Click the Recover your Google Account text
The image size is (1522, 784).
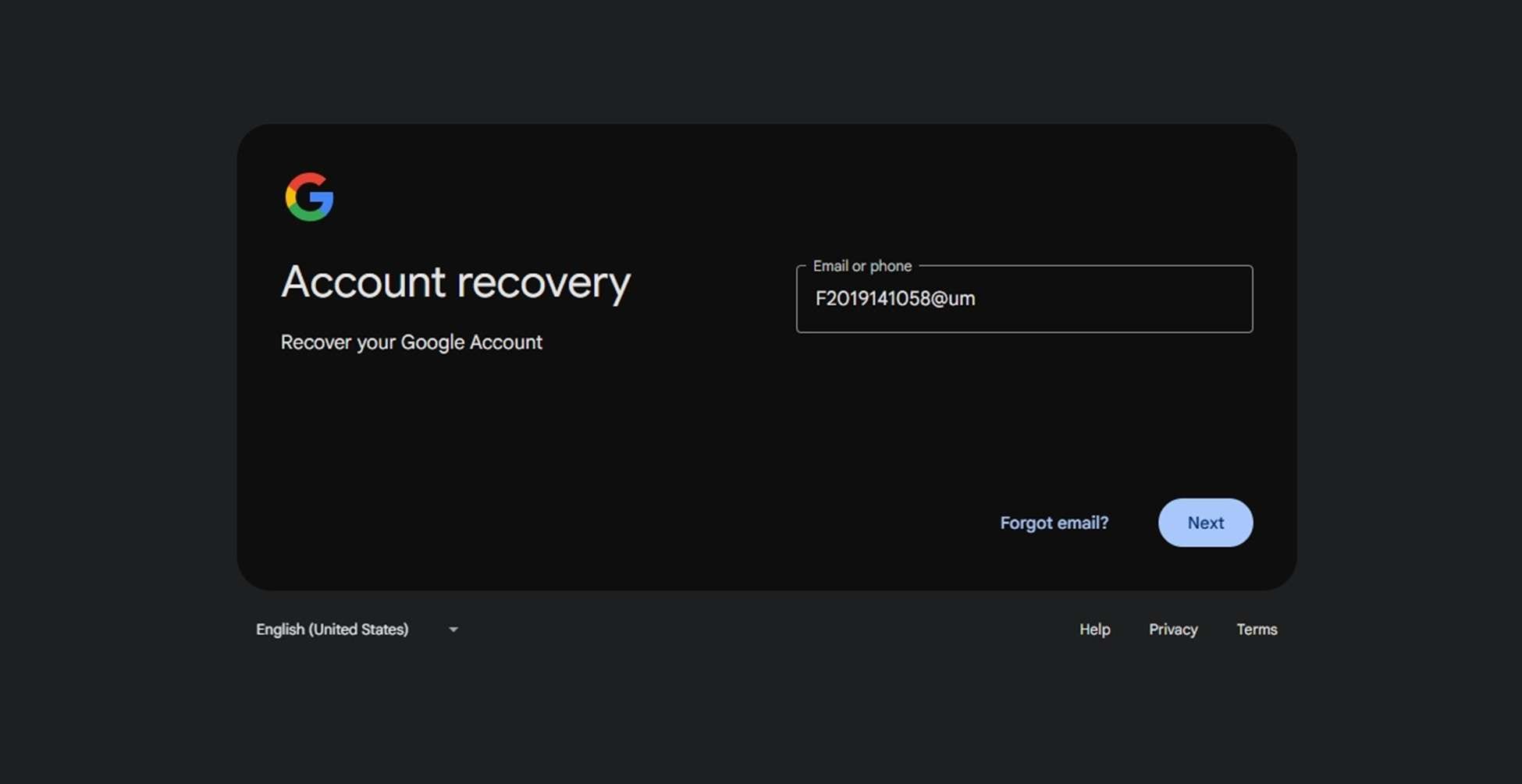coord(411,342)
